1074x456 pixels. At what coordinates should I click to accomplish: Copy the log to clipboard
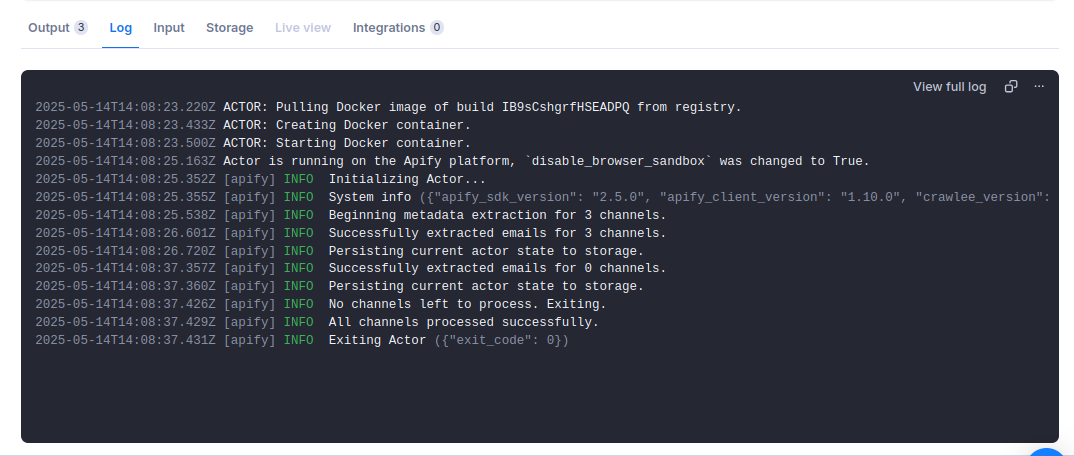pos(1011,87)
